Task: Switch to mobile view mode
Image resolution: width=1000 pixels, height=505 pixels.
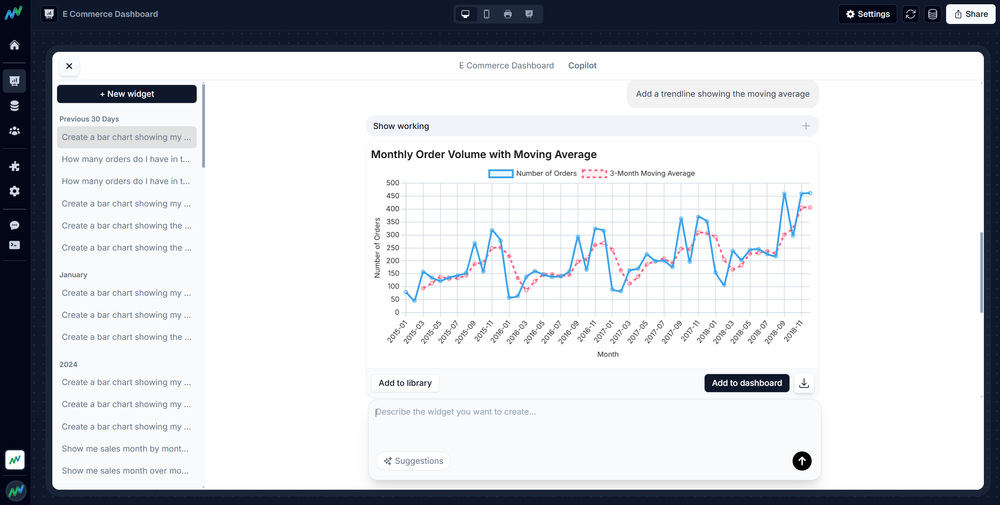Action: click(x=486, y=14)
